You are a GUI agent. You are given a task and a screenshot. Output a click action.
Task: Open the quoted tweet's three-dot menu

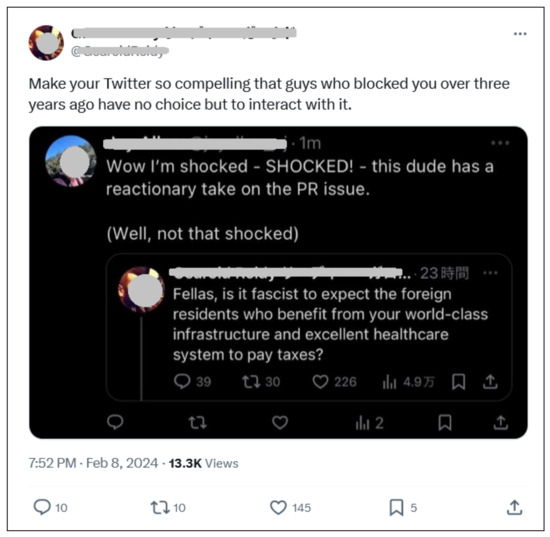500,143
